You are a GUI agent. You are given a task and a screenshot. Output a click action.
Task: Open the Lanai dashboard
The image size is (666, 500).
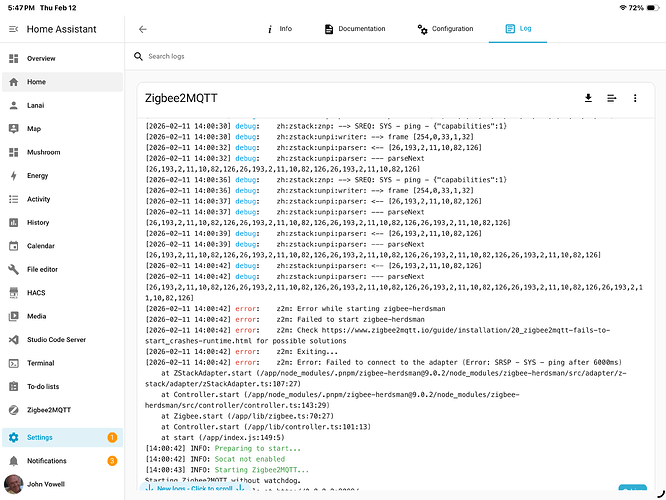(62, 105)
